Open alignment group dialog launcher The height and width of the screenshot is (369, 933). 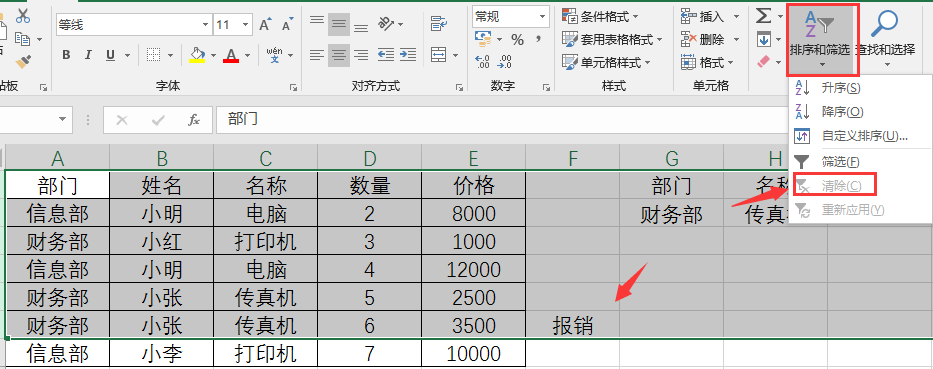459,87
